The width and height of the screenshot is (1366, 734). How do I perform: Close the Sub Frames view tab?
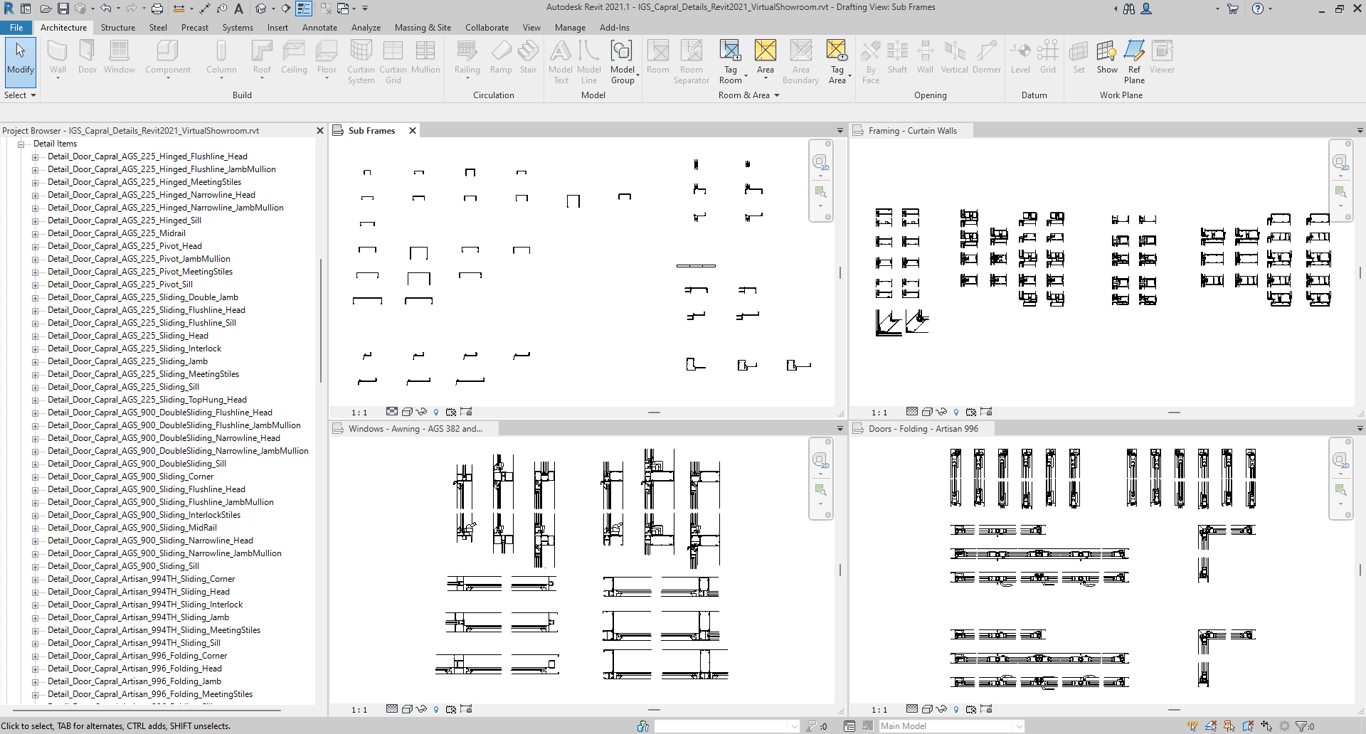412,131
